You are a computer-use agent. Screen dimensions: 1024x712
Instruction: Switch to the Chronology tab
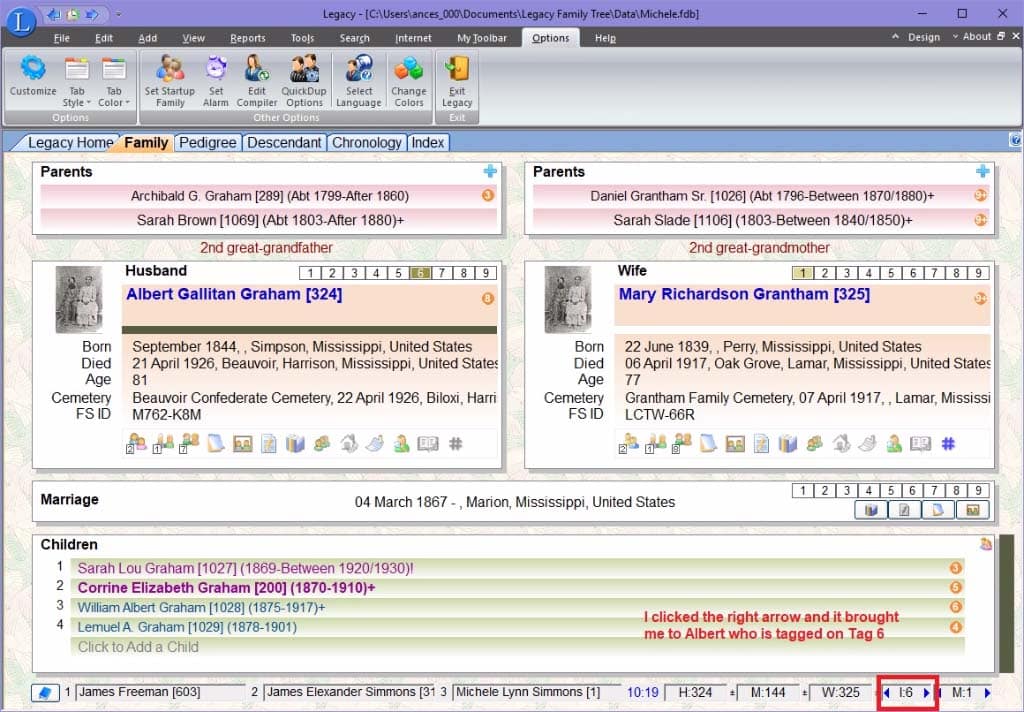pos(366,142)
